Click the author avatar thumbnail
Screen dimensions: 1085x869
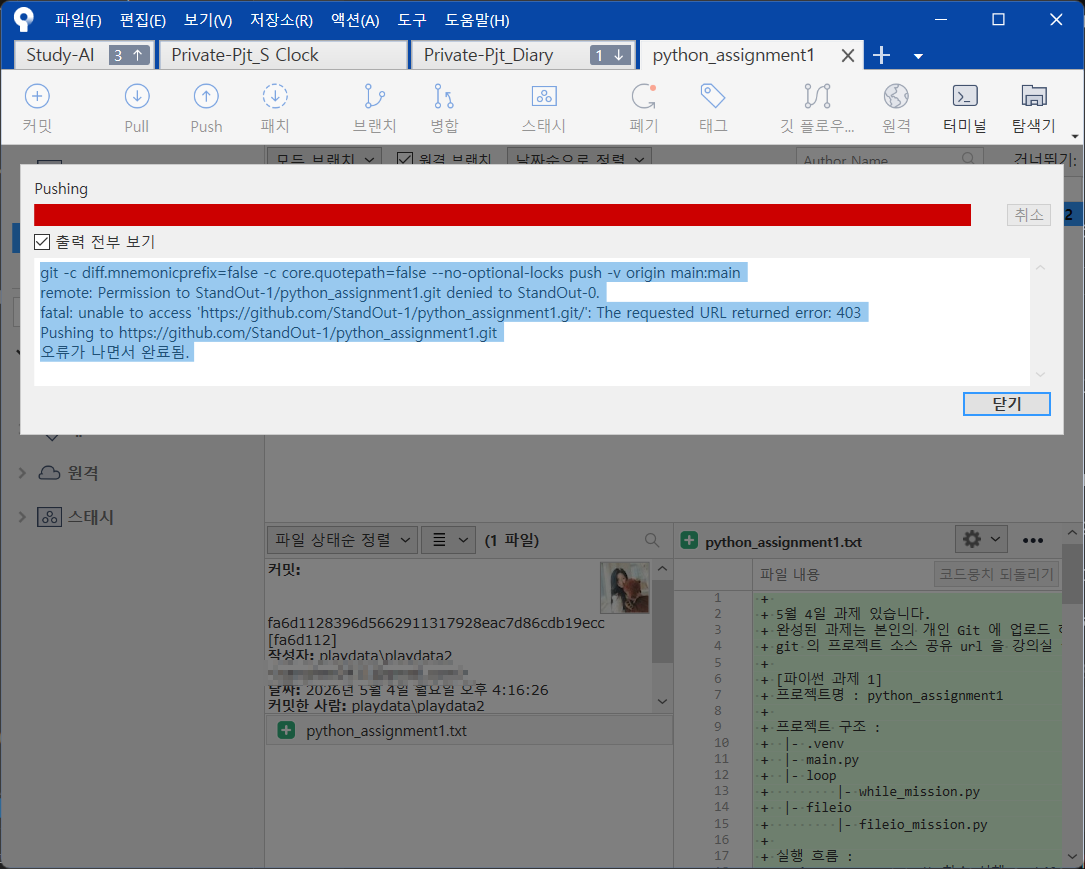[x=625, y=587]
